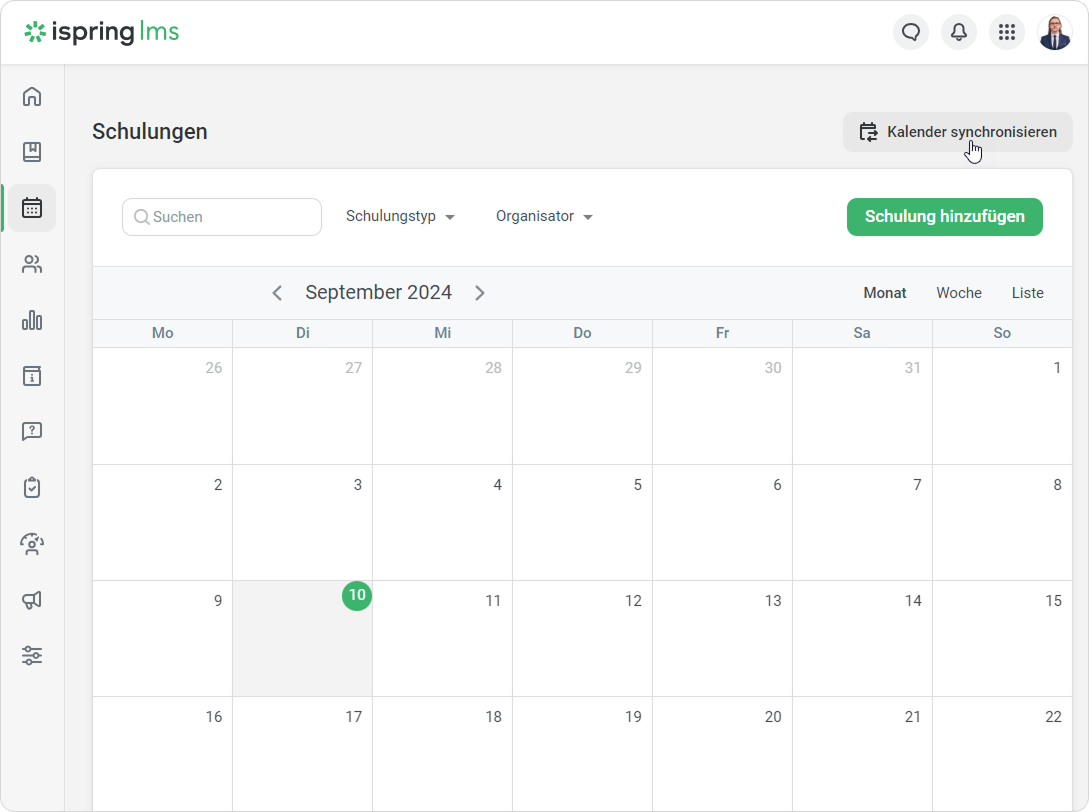
Task: Click the notifications bell icon
Action: click(958, 32)
